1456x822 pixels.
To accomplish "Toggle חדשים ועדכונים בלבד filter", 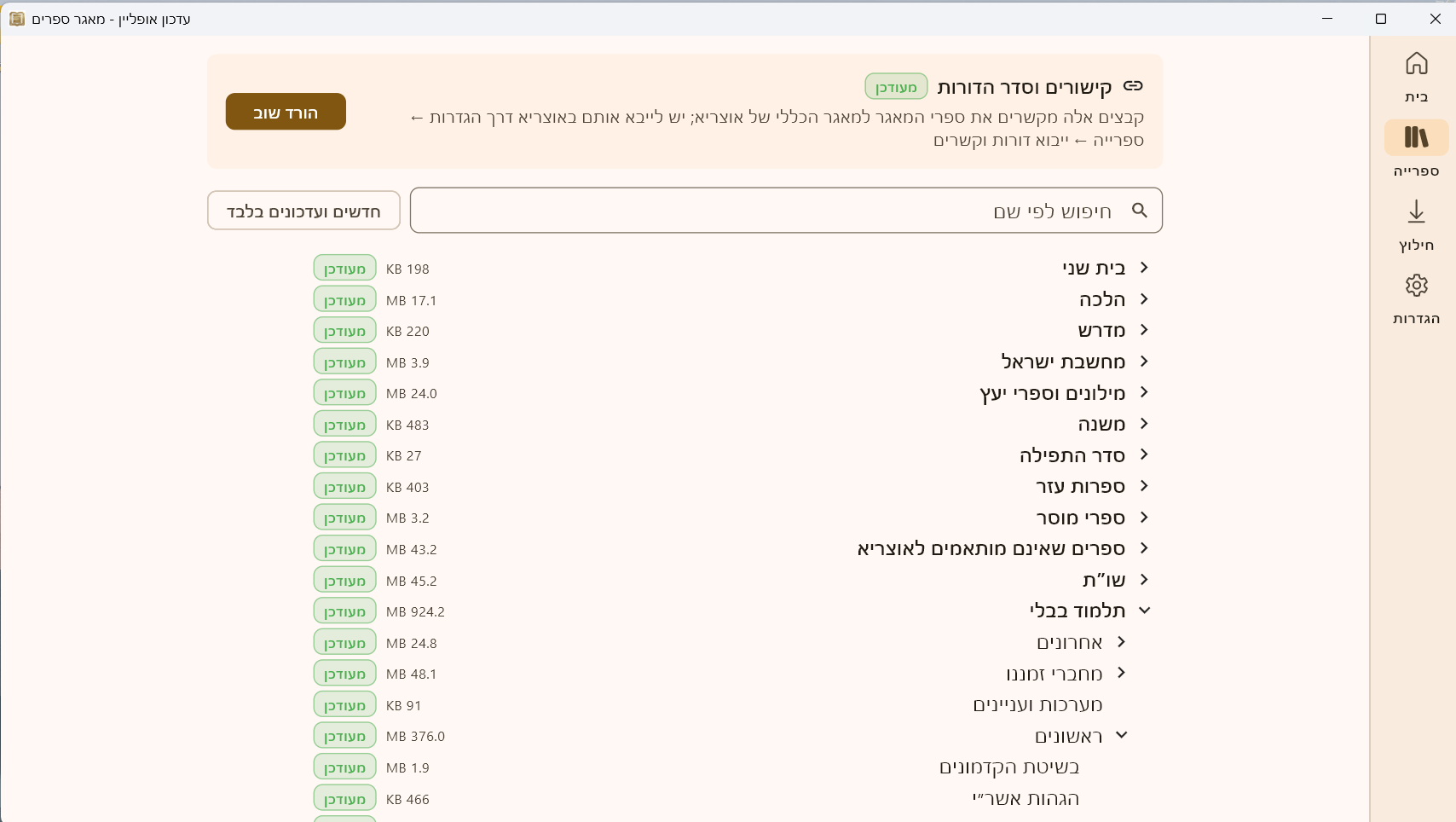I will click(x=303, y=211).
